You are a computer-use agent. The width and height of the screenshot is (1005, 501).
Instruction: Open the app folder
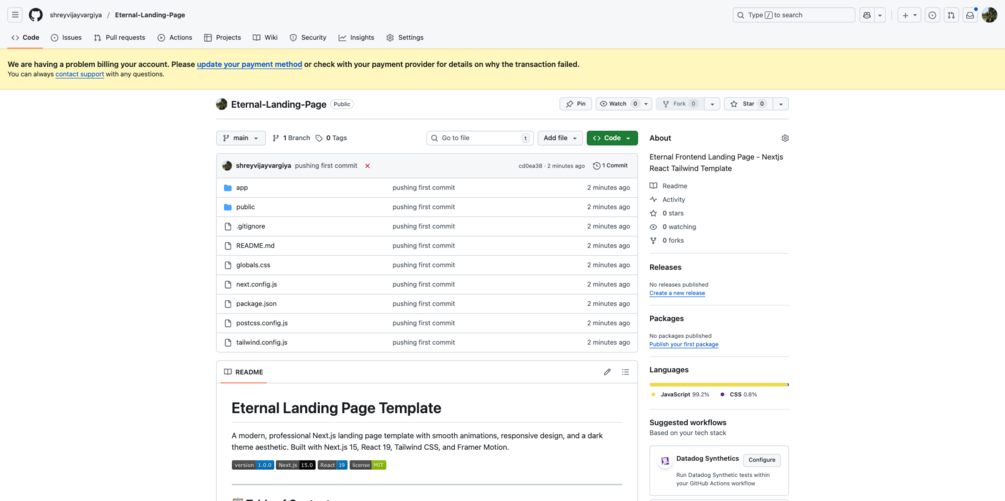tap(242, 188)
